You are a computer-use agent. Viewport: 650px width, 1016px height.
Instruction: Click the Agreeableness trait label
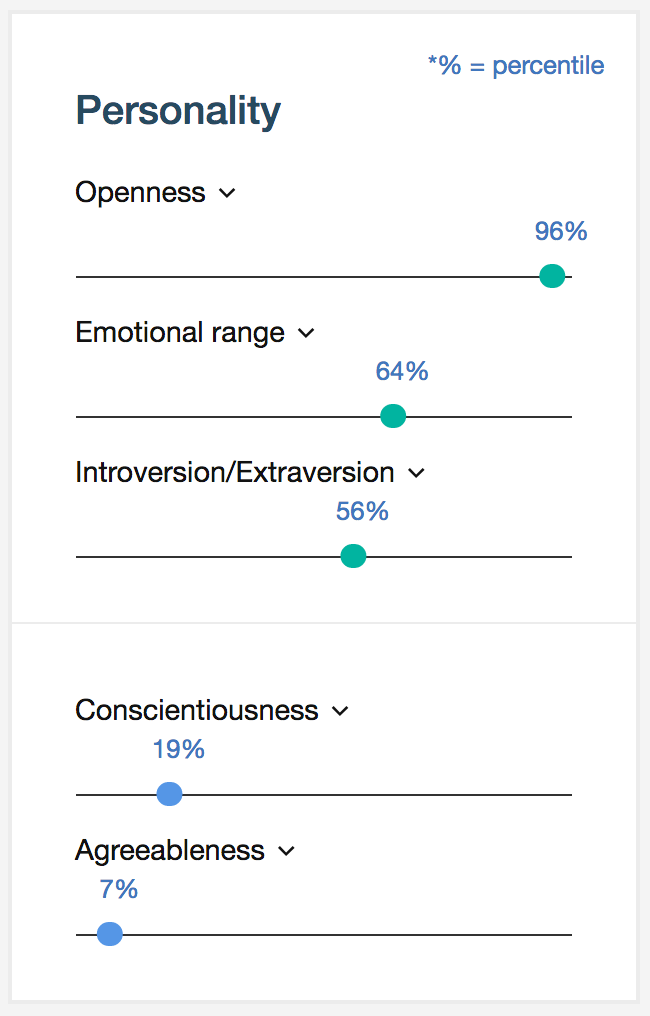coord(170,850)
